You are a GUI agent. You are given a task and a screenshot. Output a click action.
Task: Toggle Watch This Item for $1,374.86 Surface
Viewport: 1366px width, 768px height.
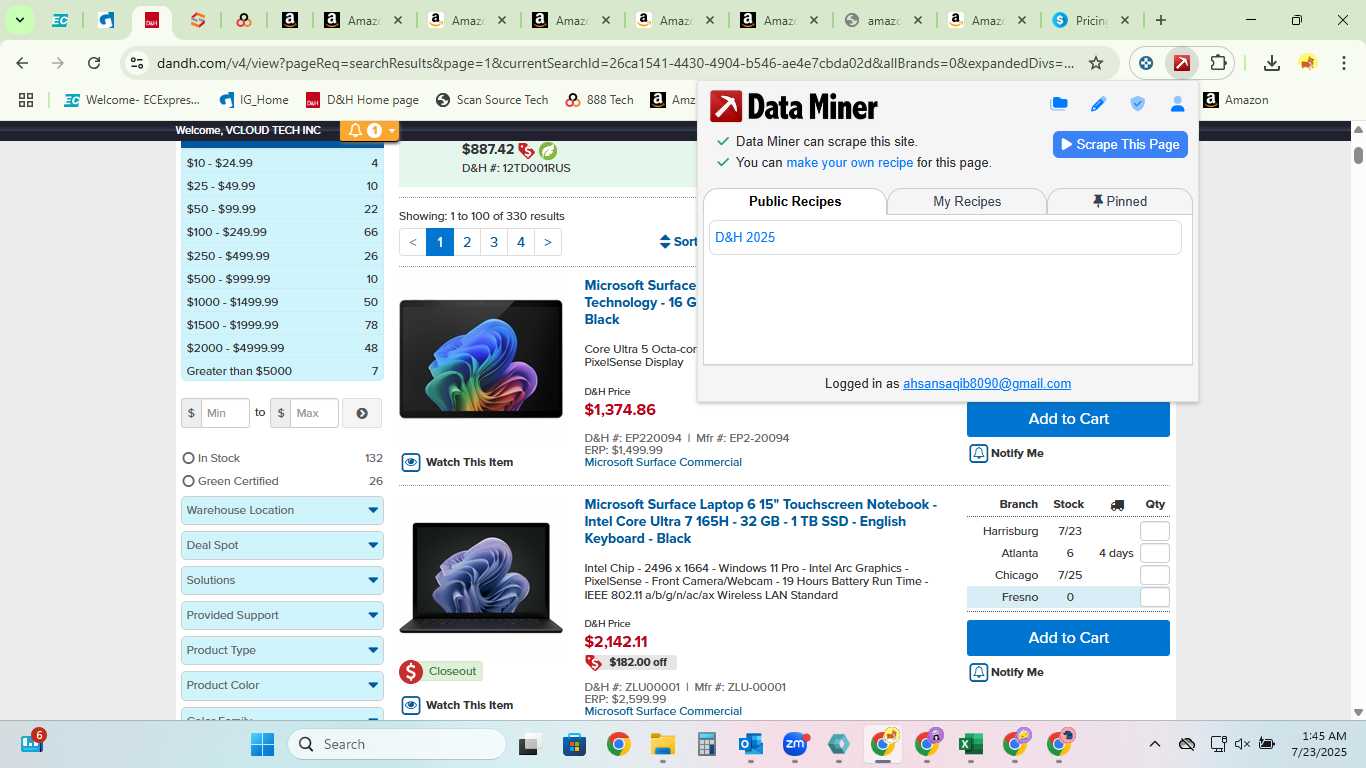[457, 462]
